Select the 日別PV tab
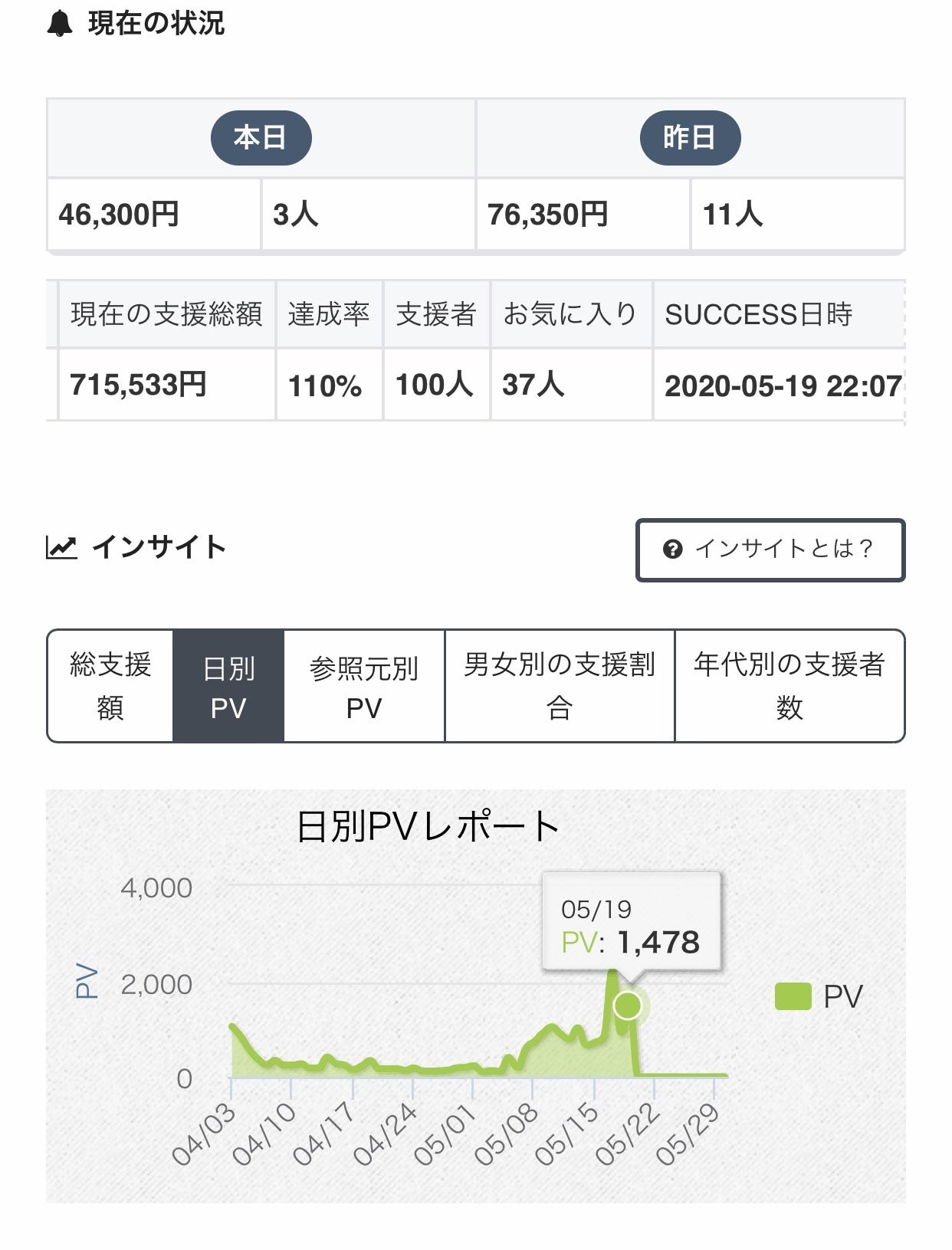The image size is (952, 1250). [x=228, y=687]
